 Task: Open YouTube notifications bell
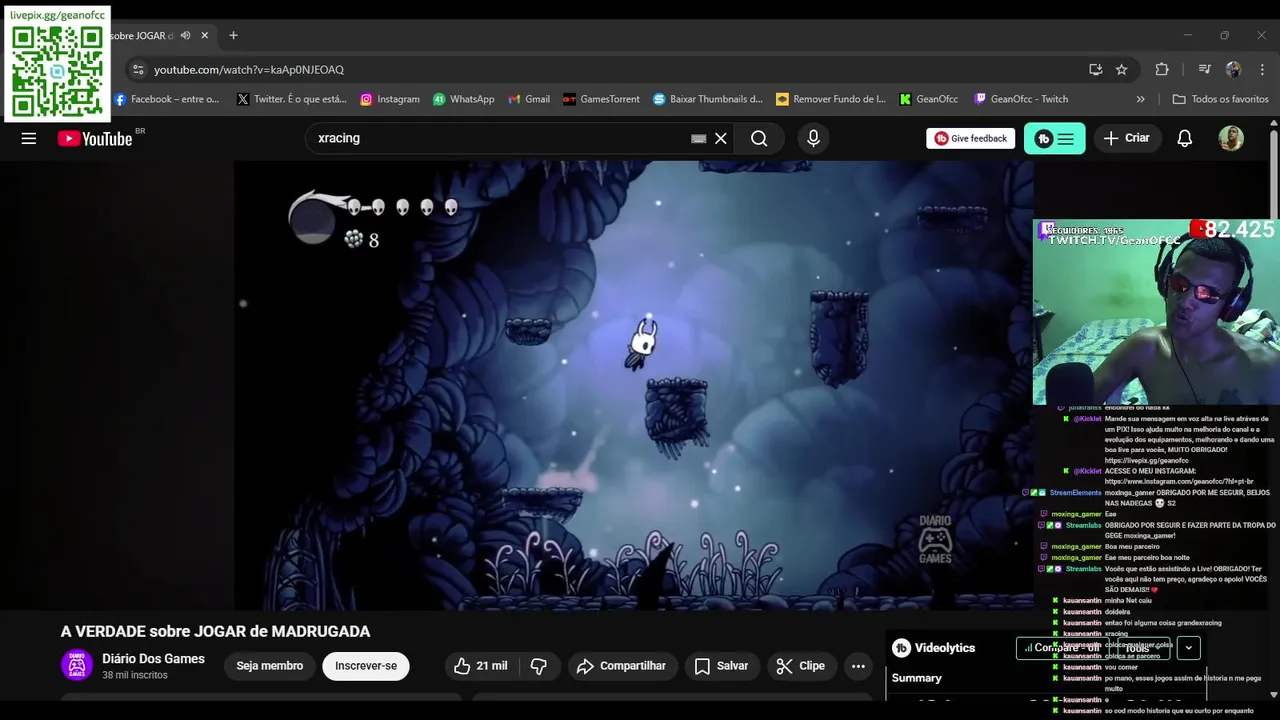tap(1184, 139)
